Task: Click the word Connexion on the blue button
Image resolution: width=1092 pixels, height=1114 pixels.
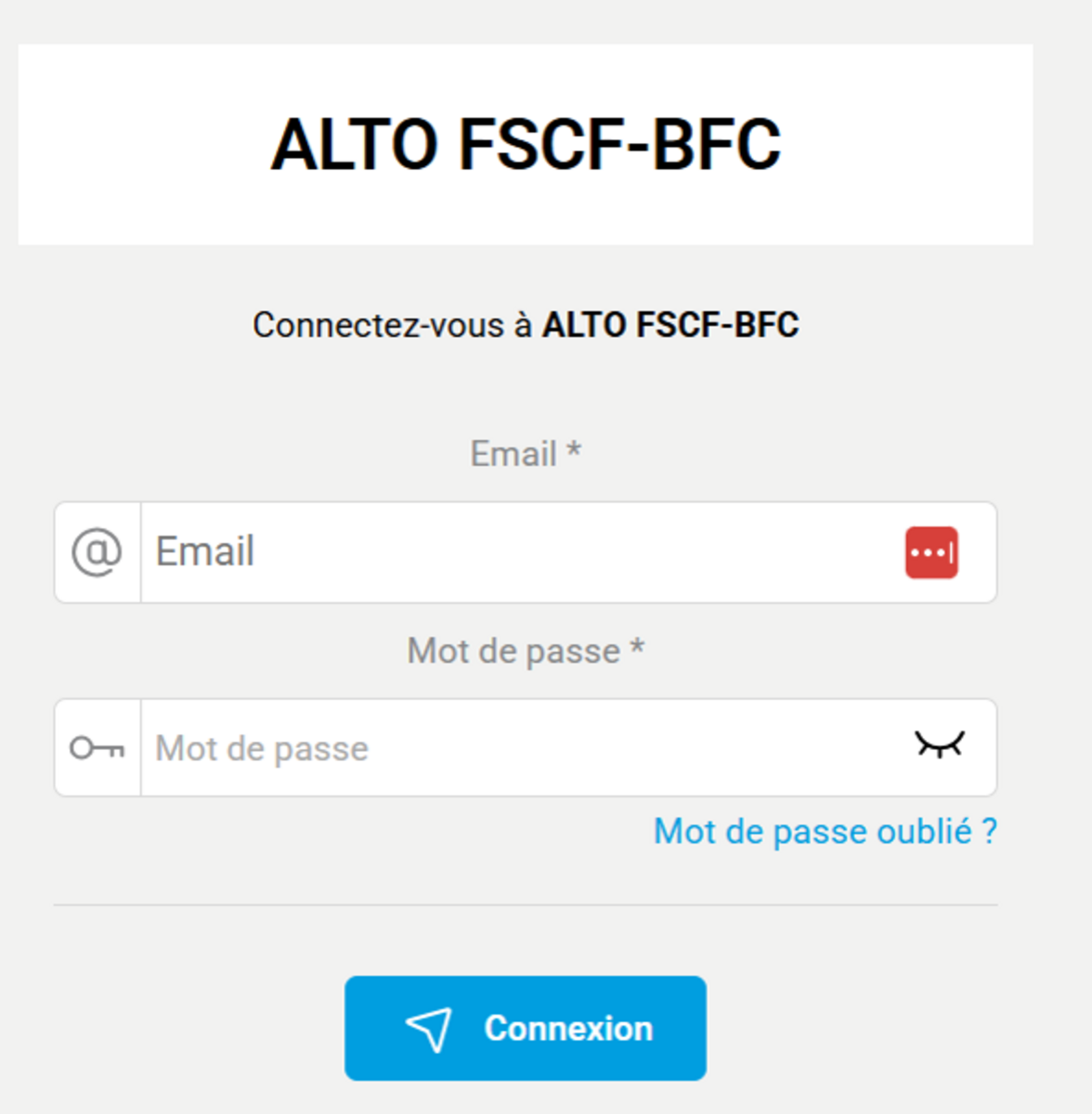Action: (x=568, y=1029)
